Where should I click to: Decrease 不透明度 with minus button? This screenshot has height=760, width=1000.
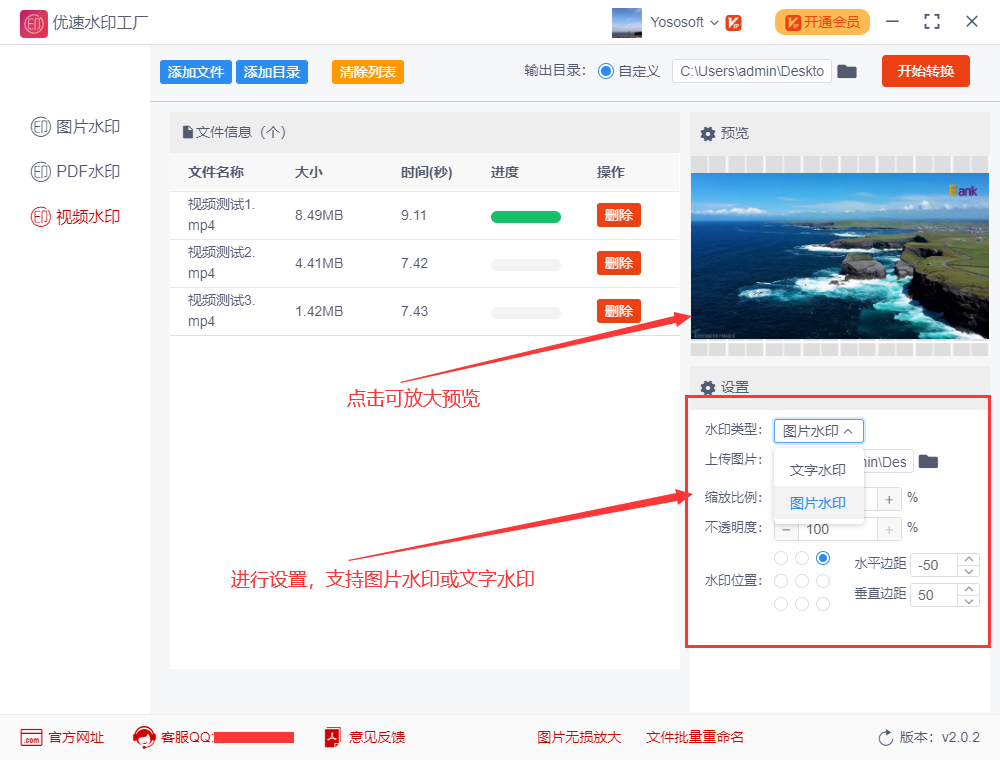pos(786,530)
